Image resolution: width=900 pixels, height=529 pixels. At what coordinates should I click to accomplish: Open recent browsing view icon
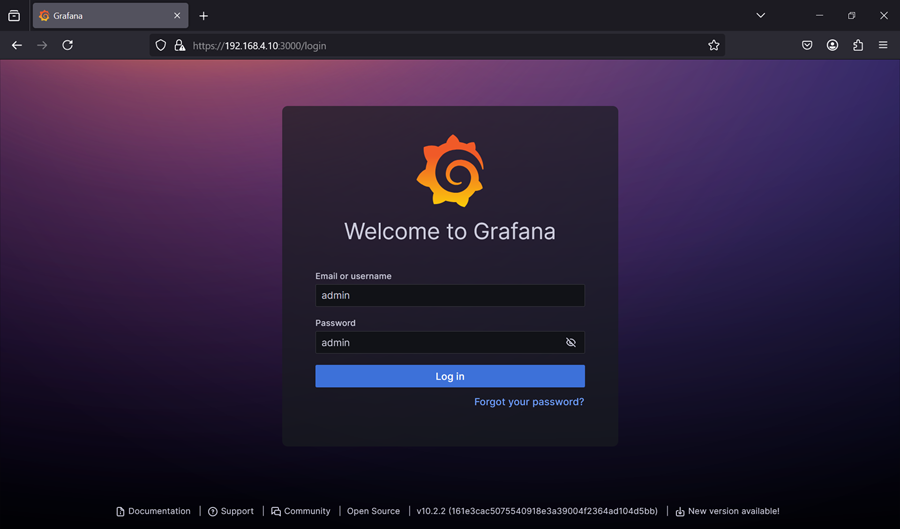point(14,15)
